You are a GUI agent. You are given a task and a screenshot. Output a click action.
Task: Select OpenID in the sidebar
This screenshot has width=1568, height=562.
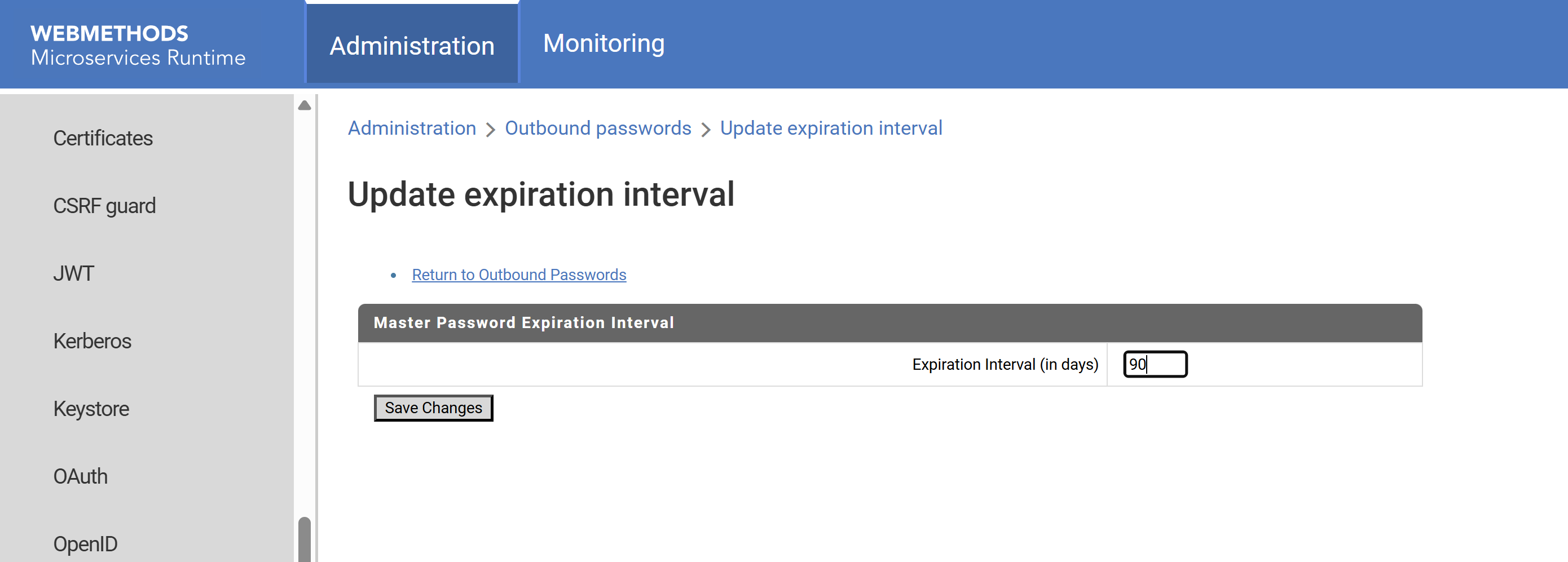point(85,543)
